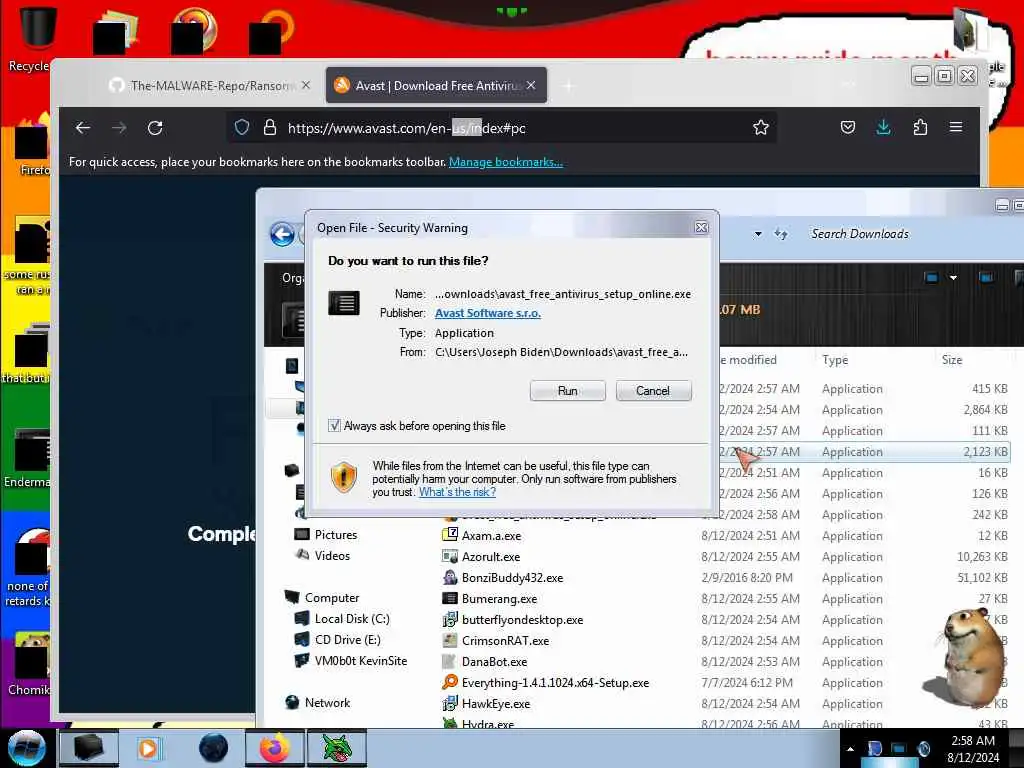Select VM0b0t KevinSite in navigation pane
1024x768 pixels.
360,661
